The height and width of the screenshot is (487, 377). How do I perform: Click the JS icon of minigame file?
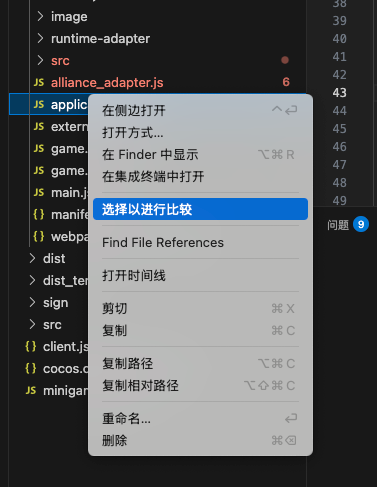coord(31,391)
